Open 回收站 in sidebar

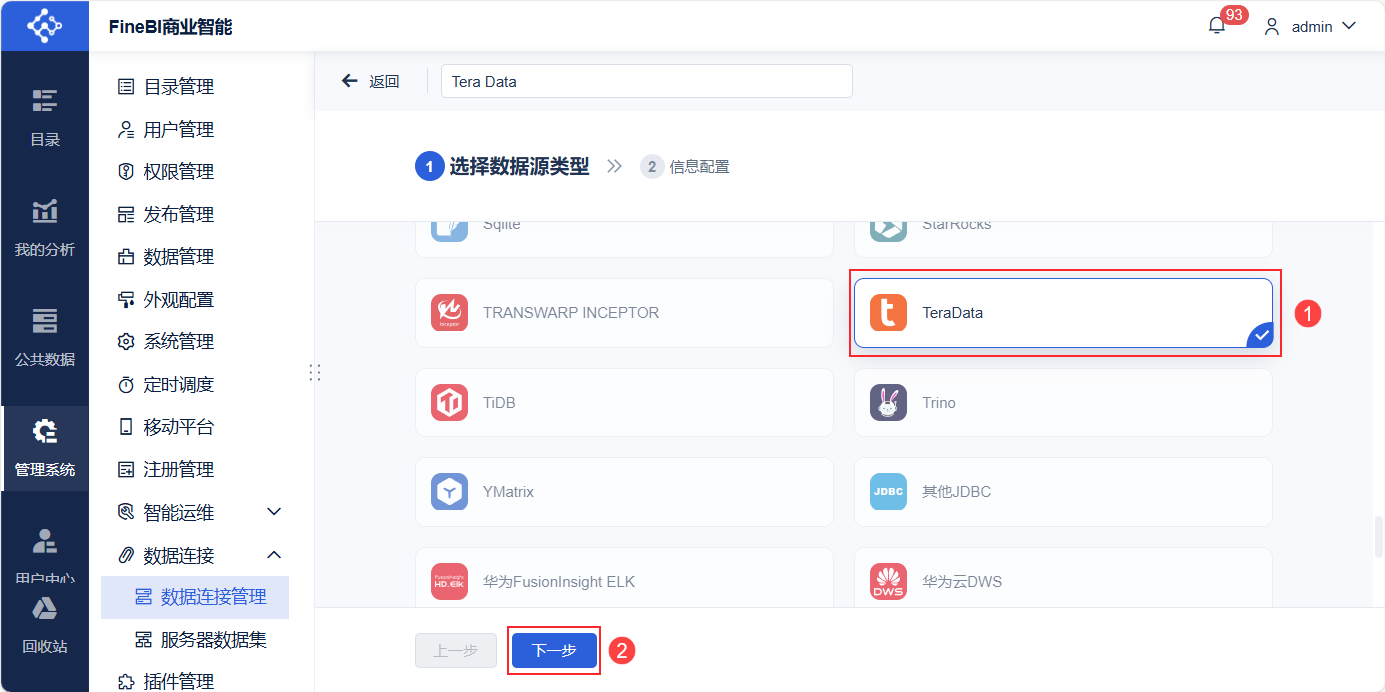pos(44,625)
